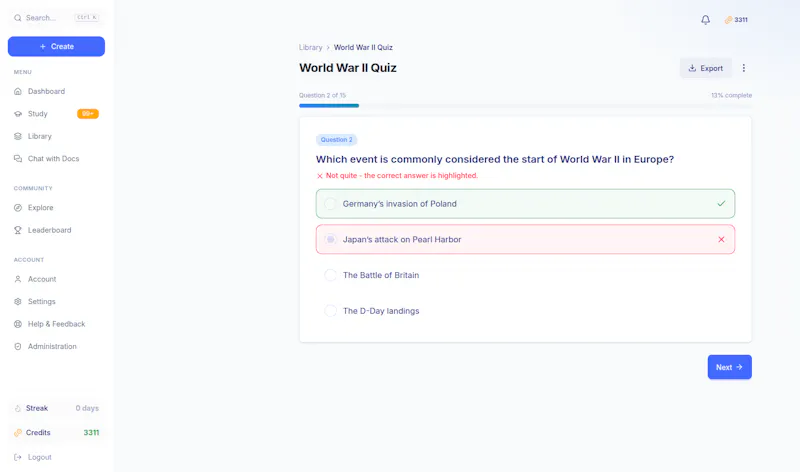Select The D-Day landings radio button
Screen dimensions: 800x472
point(330,311)
